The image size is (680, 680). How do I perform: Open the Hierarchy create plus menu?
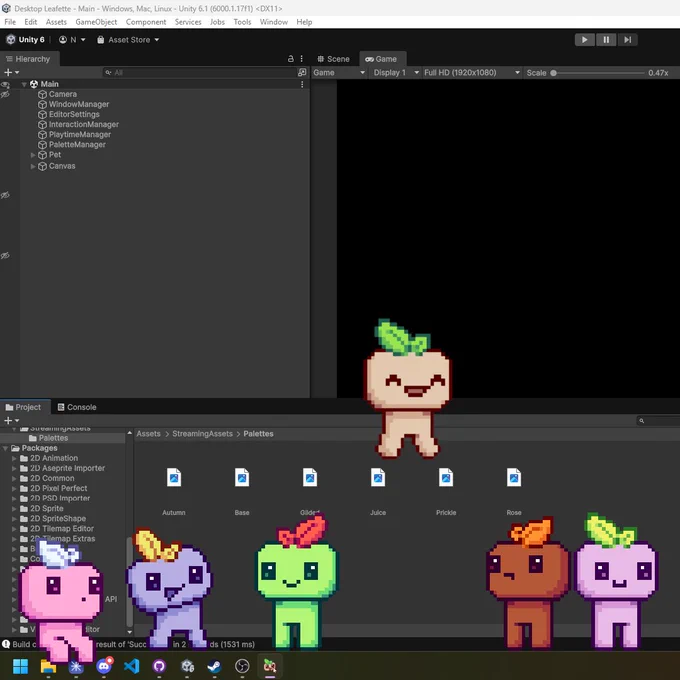[11, 72]
